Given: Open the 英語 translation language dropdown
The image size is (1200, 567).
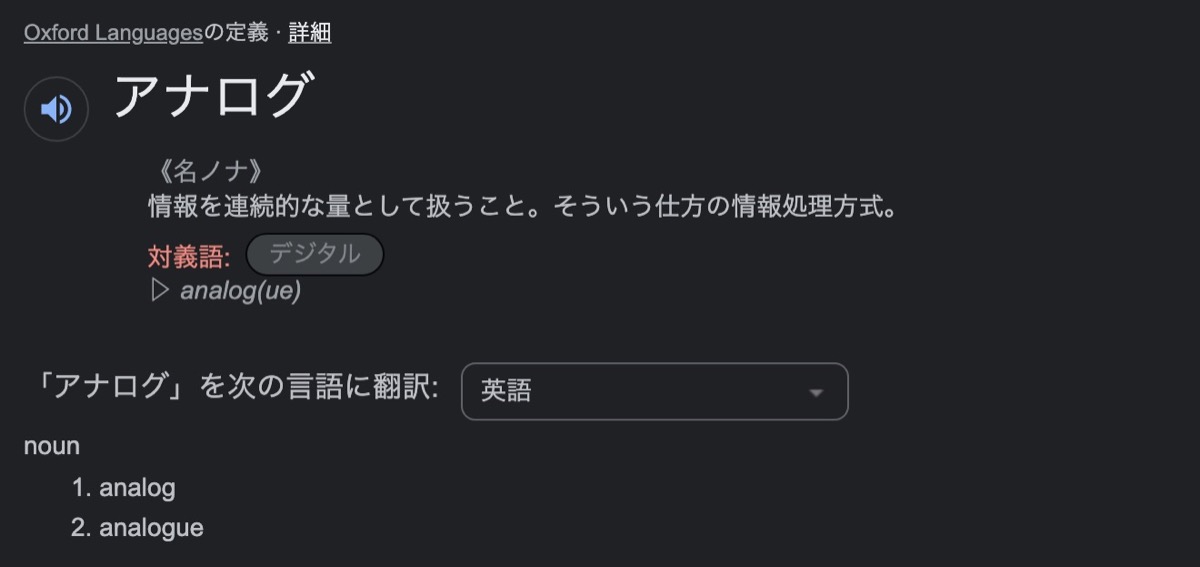Looking at the screenshot, I should [x=653, y=391].
